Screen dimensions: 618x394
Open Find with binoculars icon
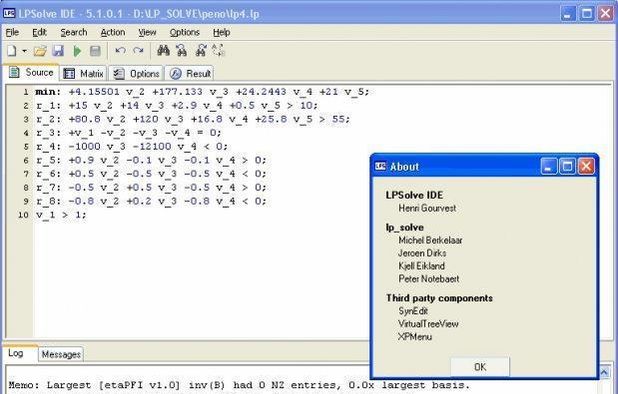(163, 50)
